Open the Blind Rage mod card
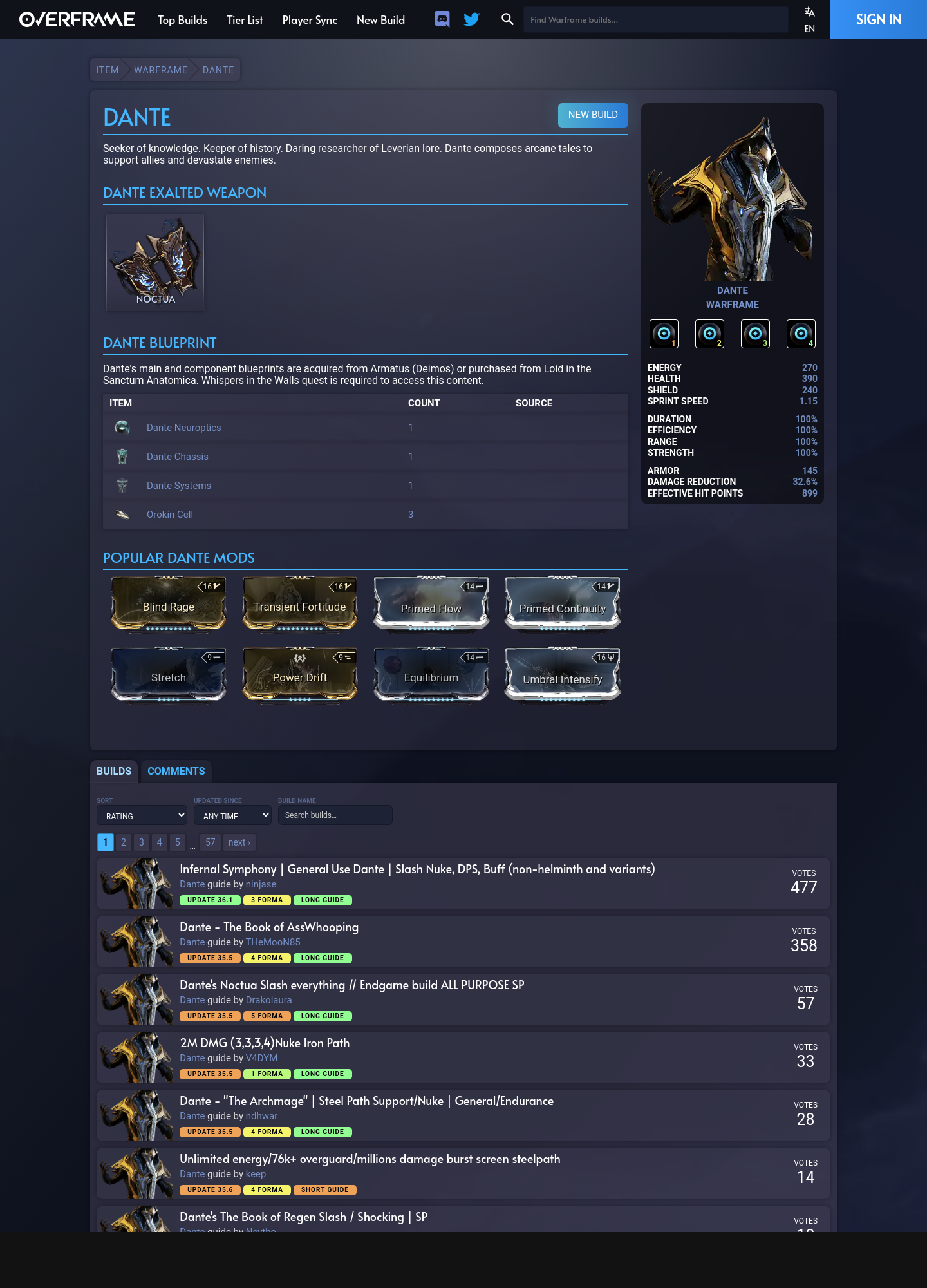Viewport: 927px width, 1288px height. coord(169,604)
